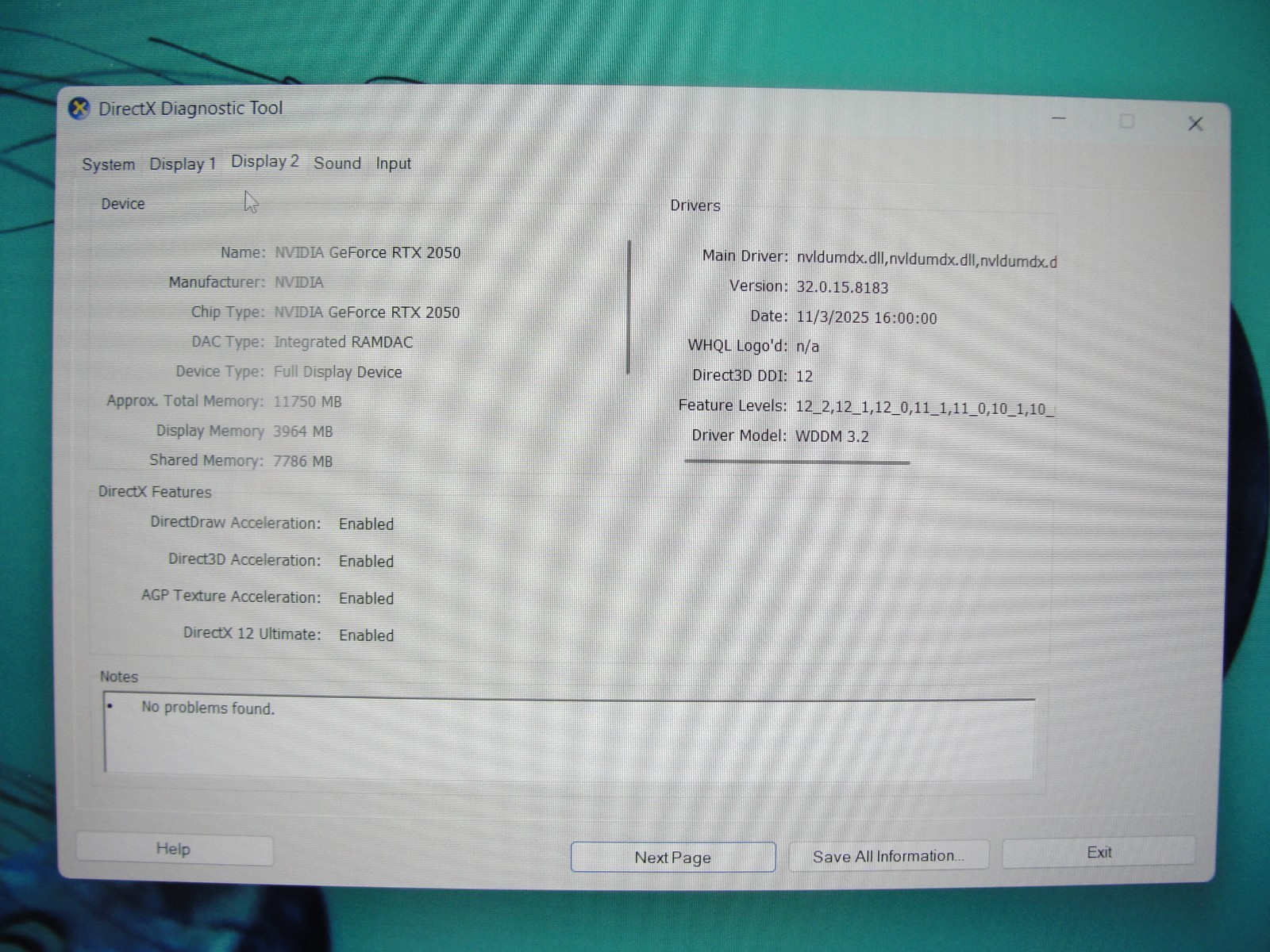1270x952 pixels.
Task: Click the Direct3D DDI value 12
Action: coord(805,376)
